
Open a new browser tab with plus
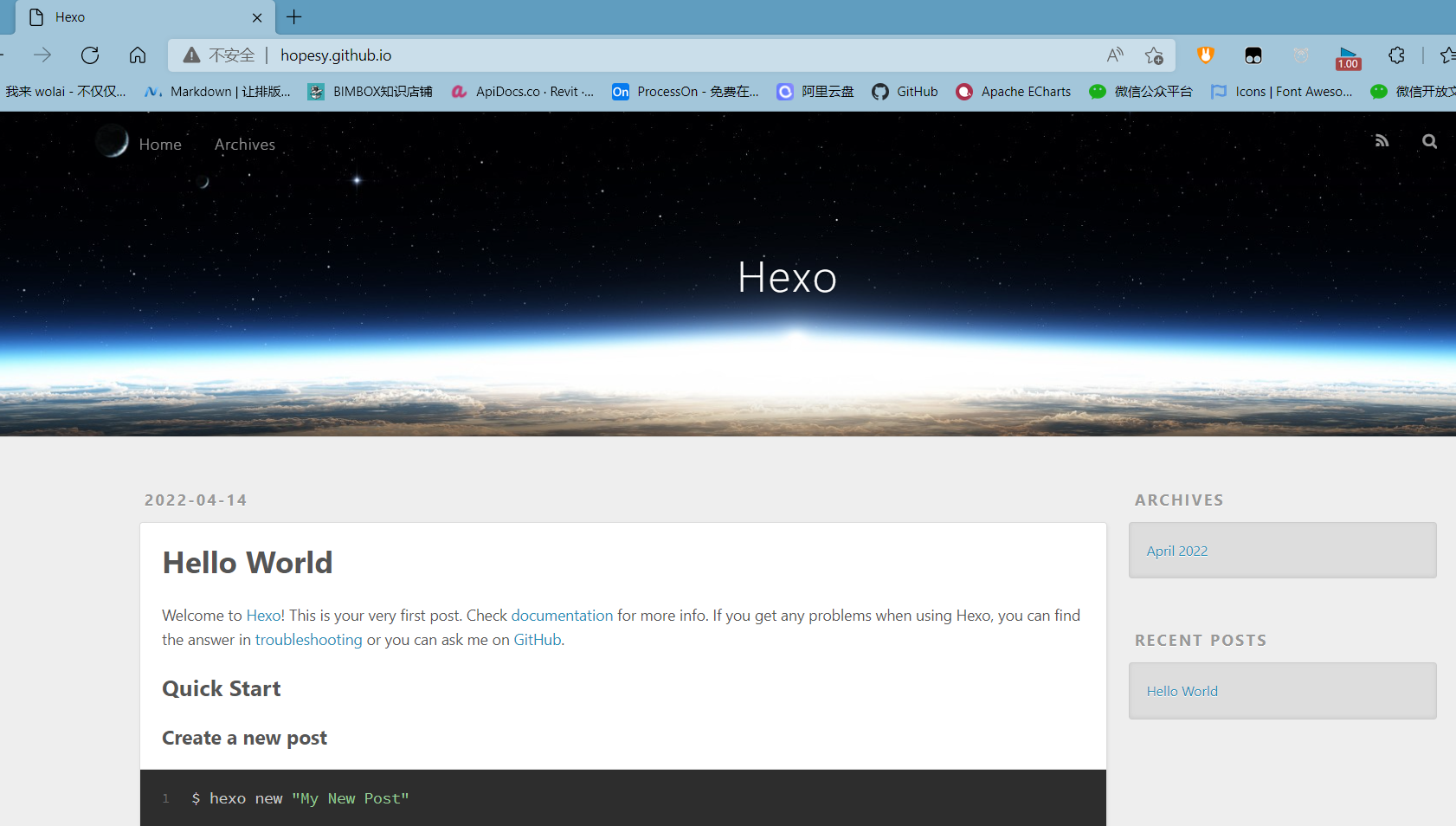pos(294,17)
